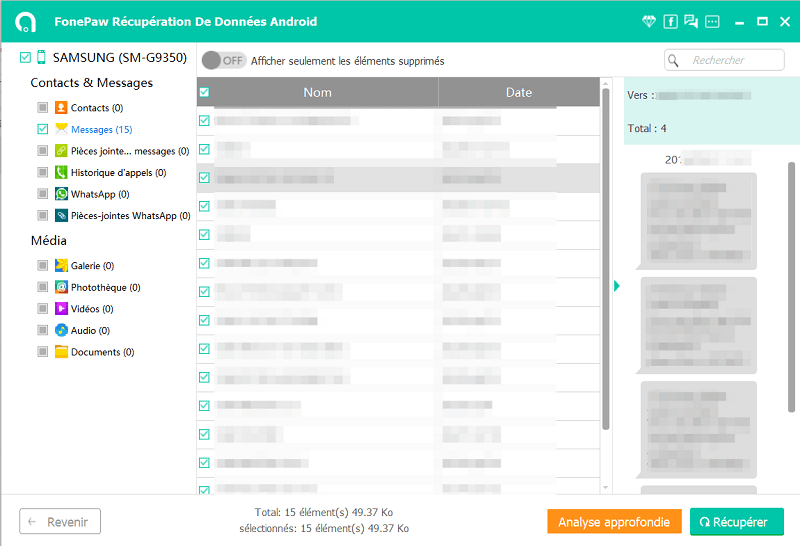
Task: Click the Photothèque icon
Action: pos(61,287)
